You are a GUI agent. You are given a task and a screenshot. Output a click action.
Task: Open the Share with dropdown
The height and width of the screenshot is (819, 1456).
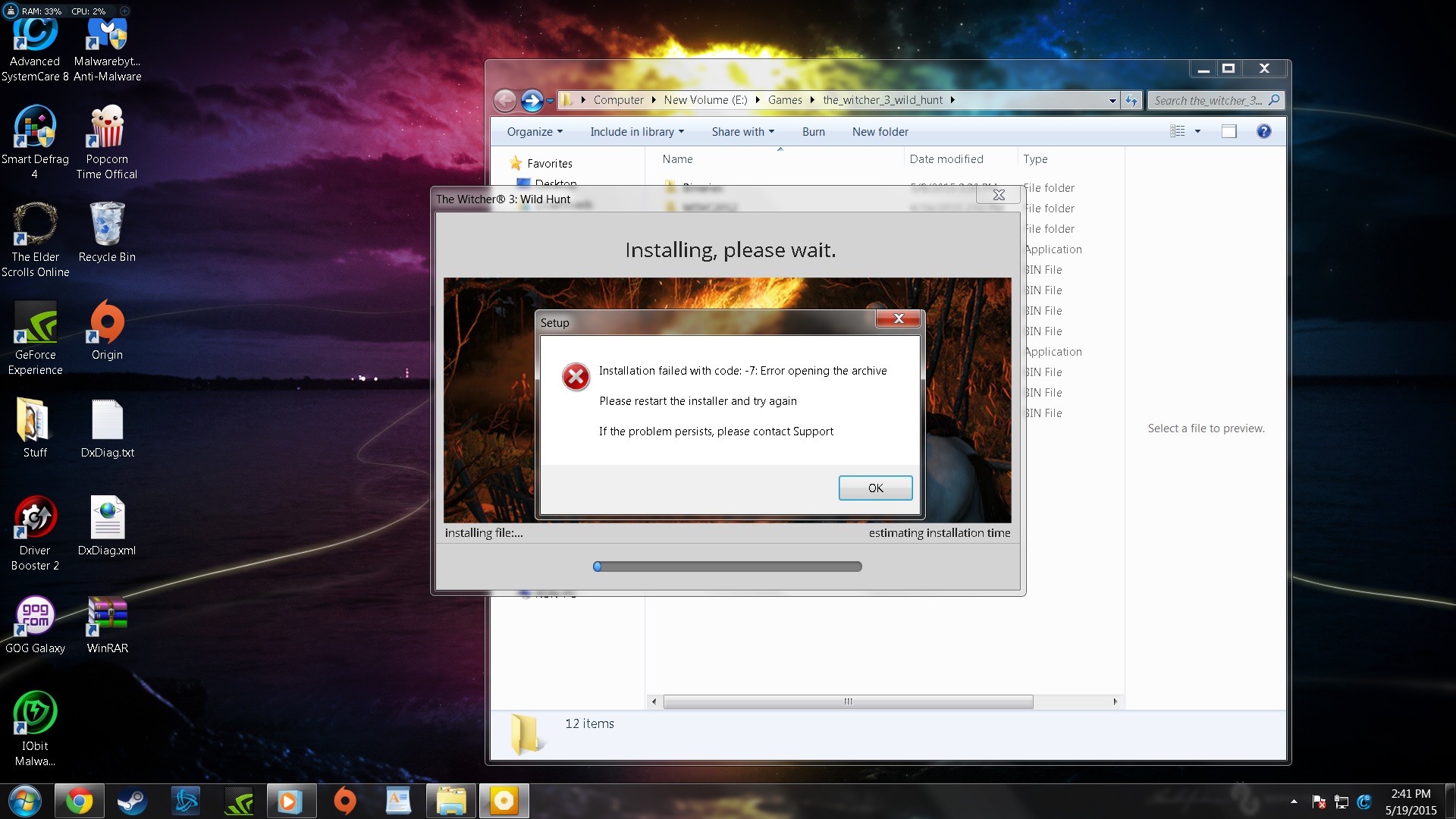pyautogui.click(x=742, y=131)
